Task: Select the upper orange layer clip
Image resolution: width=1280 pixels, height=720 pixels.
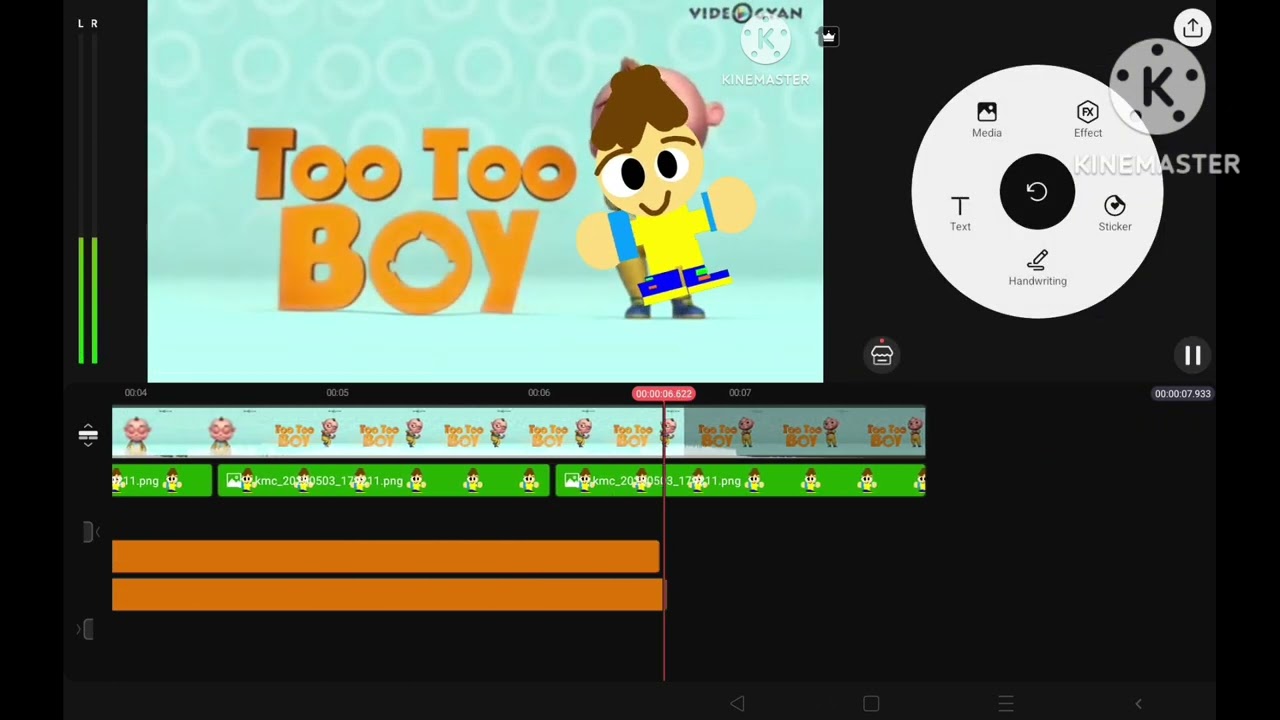Action: point(386,557)
